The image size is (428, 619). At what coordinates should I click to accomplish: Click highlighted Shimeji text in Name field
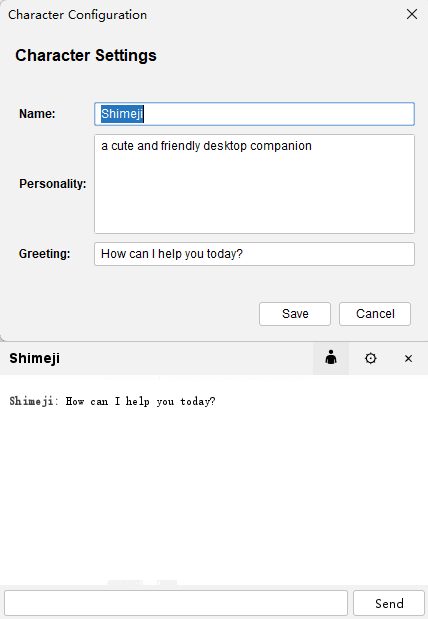point(122,114)
